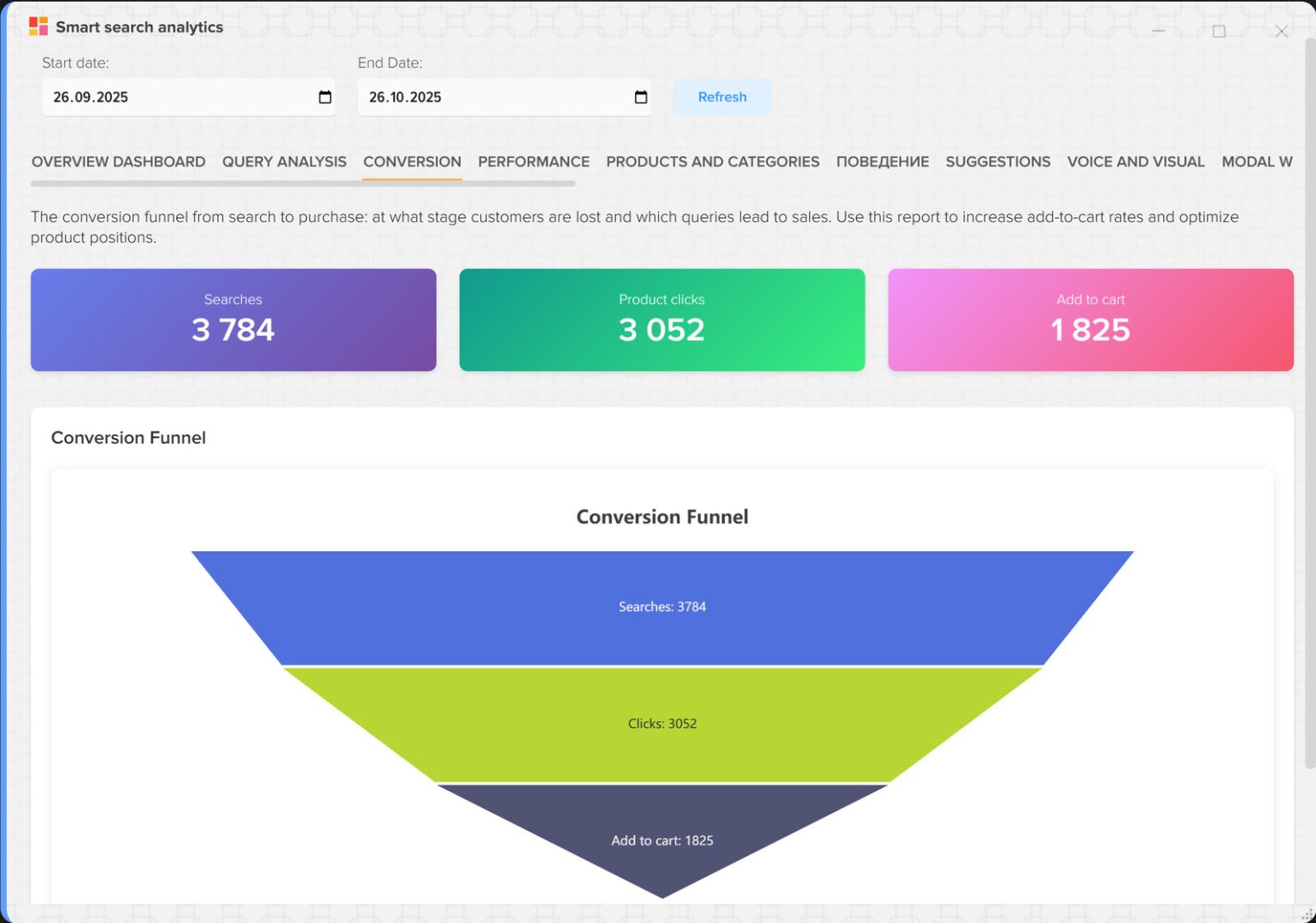Screen dimensions: 1316x923
Task: Click the Searches 3 784 card
Action: pos(233,320)
